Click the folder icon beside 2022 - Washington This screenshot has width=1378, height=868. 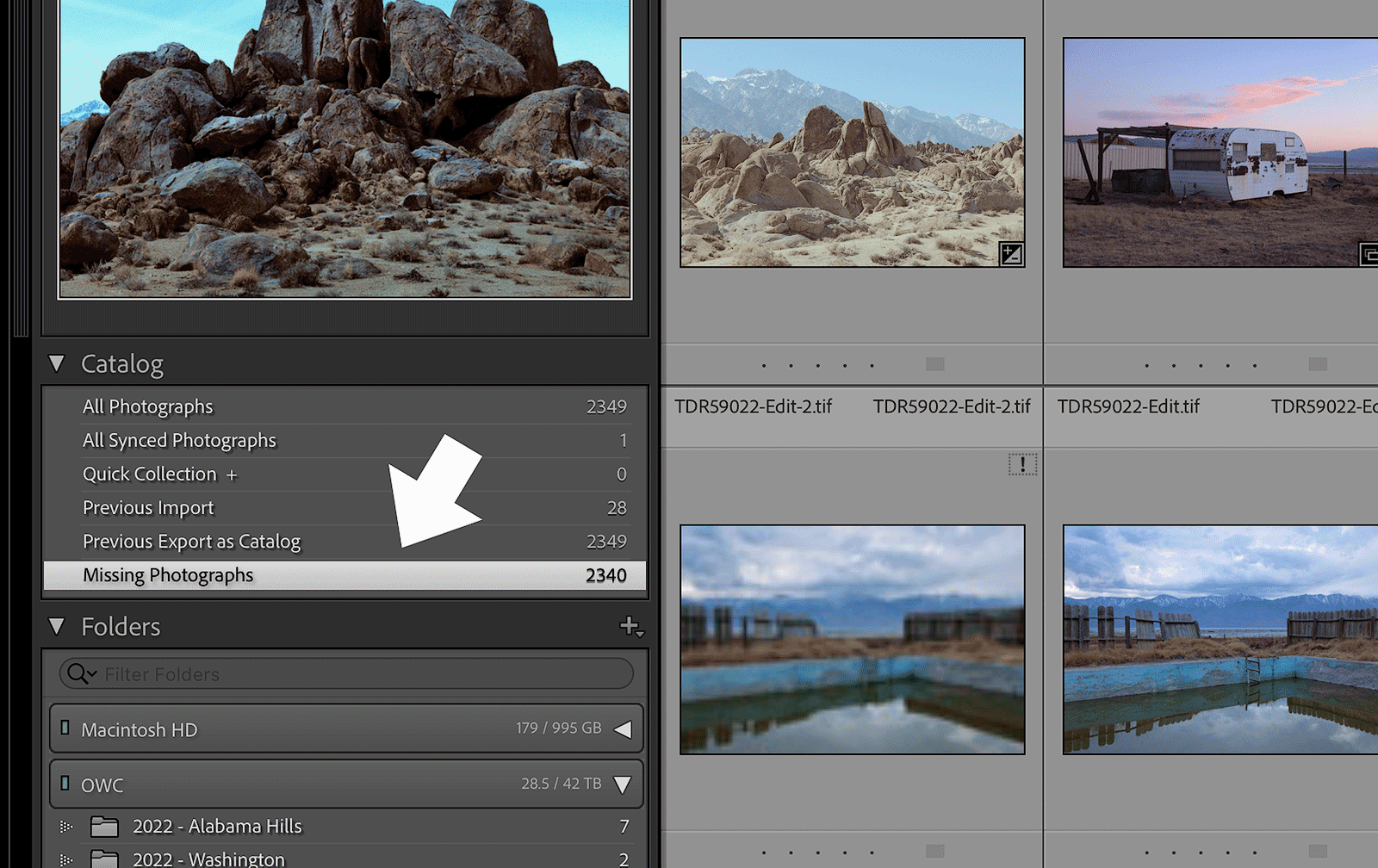pos(105,859)
